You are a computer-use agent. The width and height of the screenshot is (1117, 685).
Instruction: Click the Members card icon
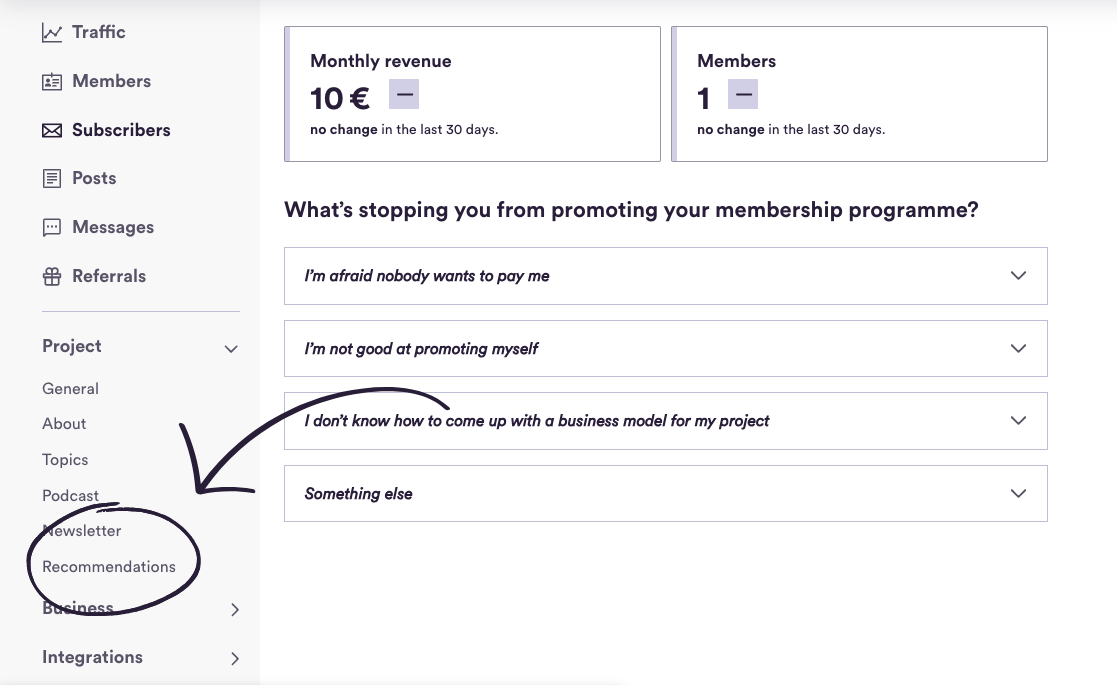(x=52, y=82)
